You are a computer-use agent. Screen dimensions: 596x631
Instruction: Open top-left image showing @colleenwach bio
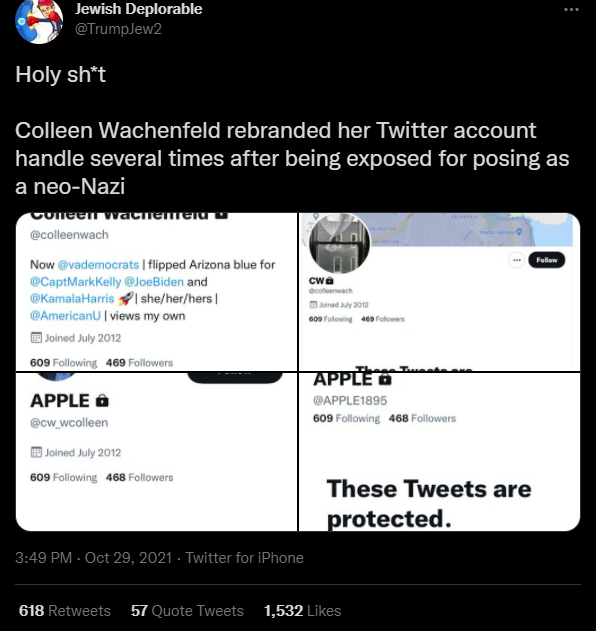click(156, 292)
